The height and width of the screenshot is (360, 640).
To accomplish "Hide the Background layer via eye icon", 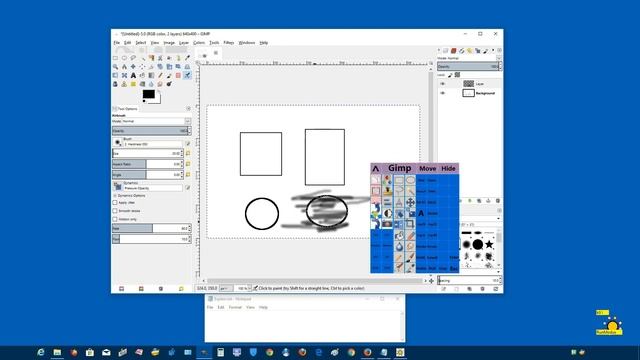I will point(442,93).
